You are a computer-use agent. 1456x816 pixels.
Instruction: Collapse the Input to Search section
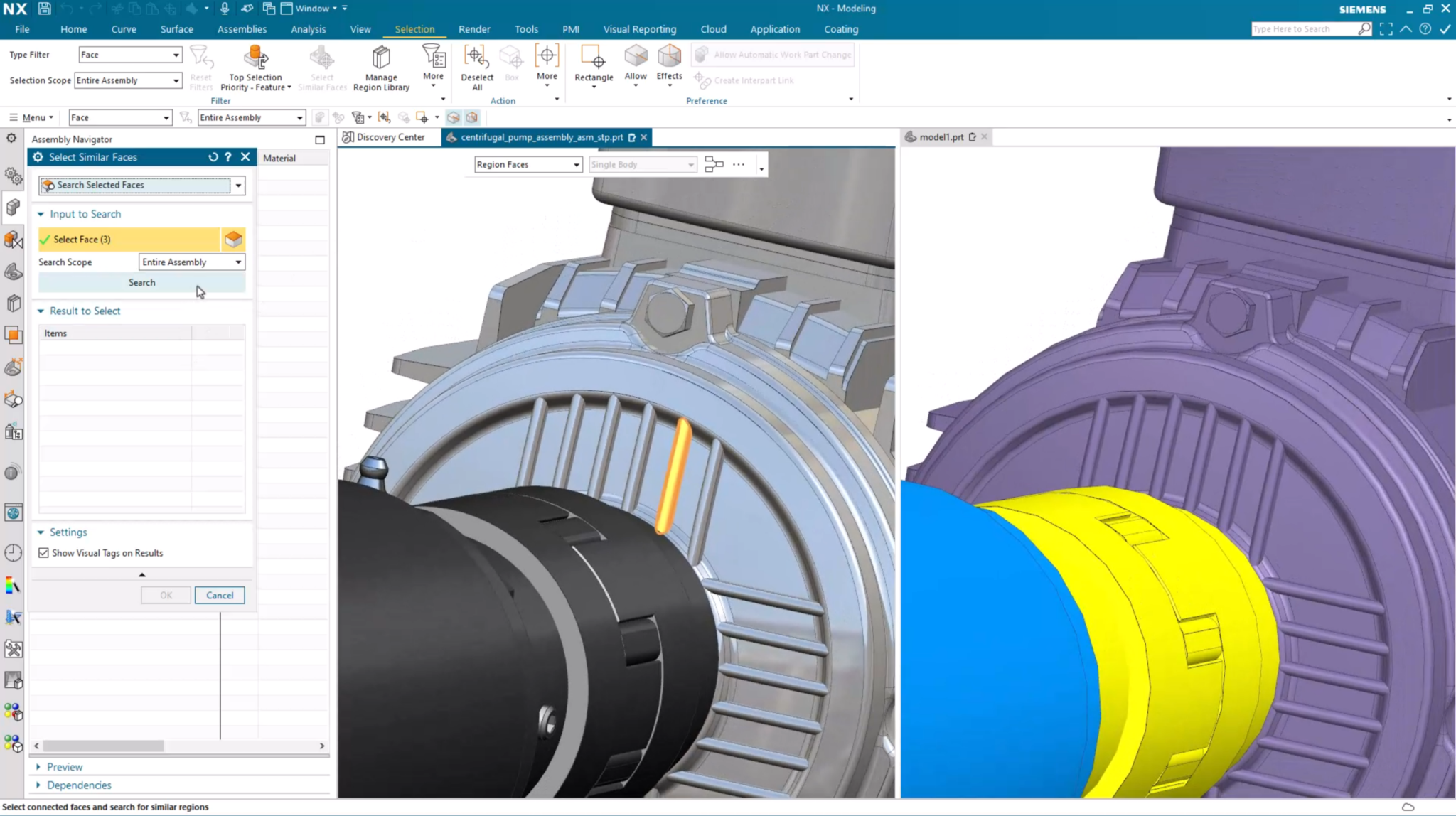click(x=41, y=213)
